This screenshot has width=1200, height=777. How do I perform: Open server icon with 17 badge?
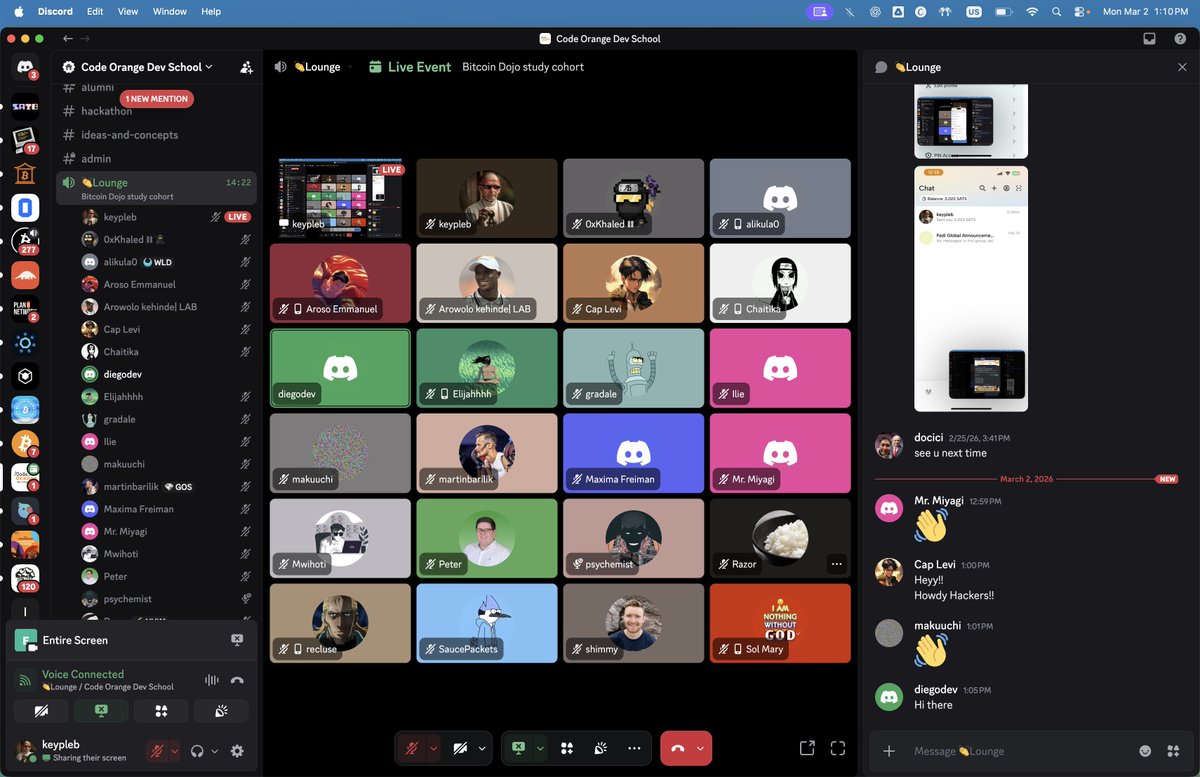(25, 139)
